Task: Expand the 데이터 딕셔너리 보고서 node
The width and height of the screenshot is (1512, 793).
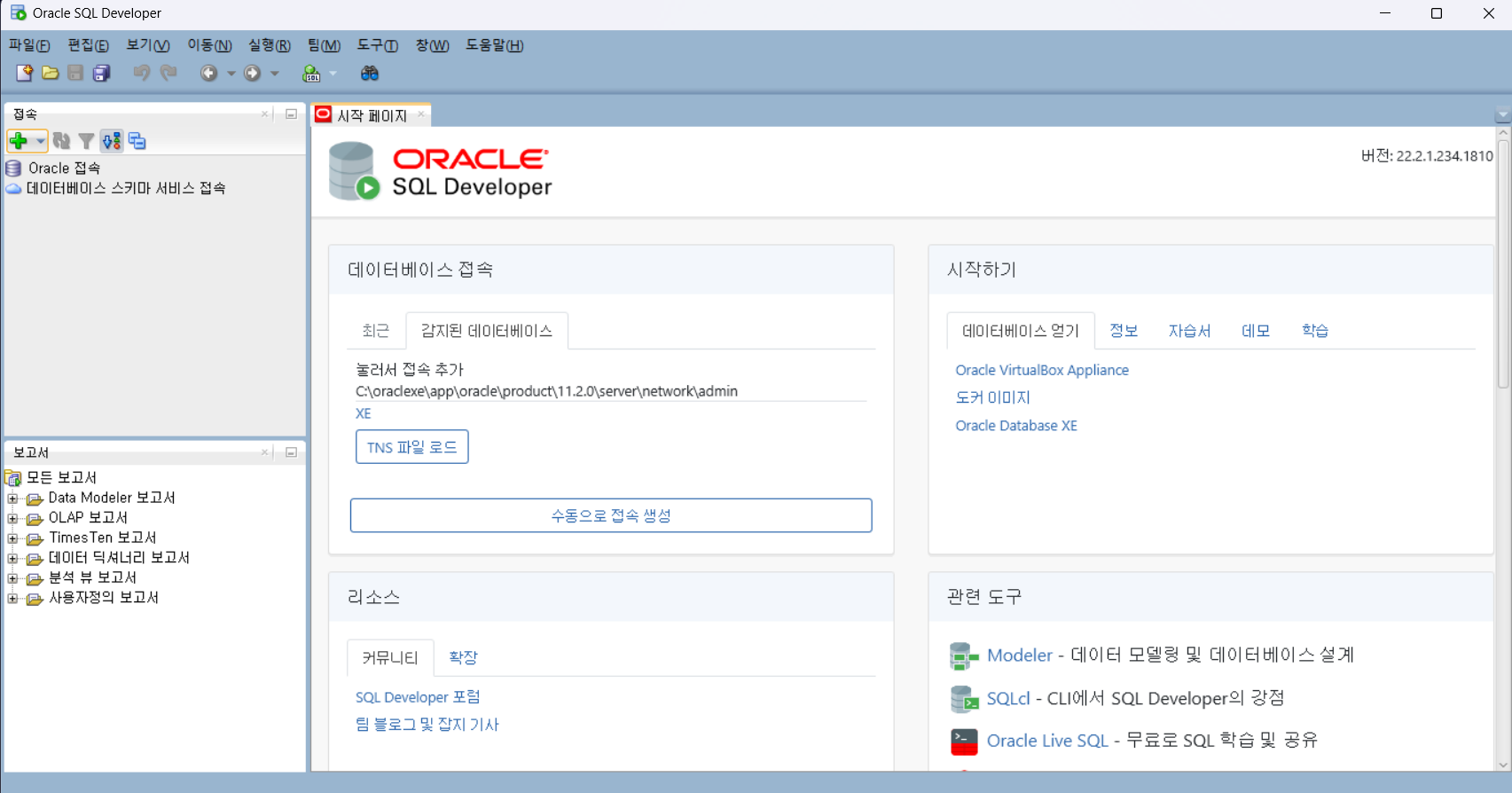Action: coord(12,559)
